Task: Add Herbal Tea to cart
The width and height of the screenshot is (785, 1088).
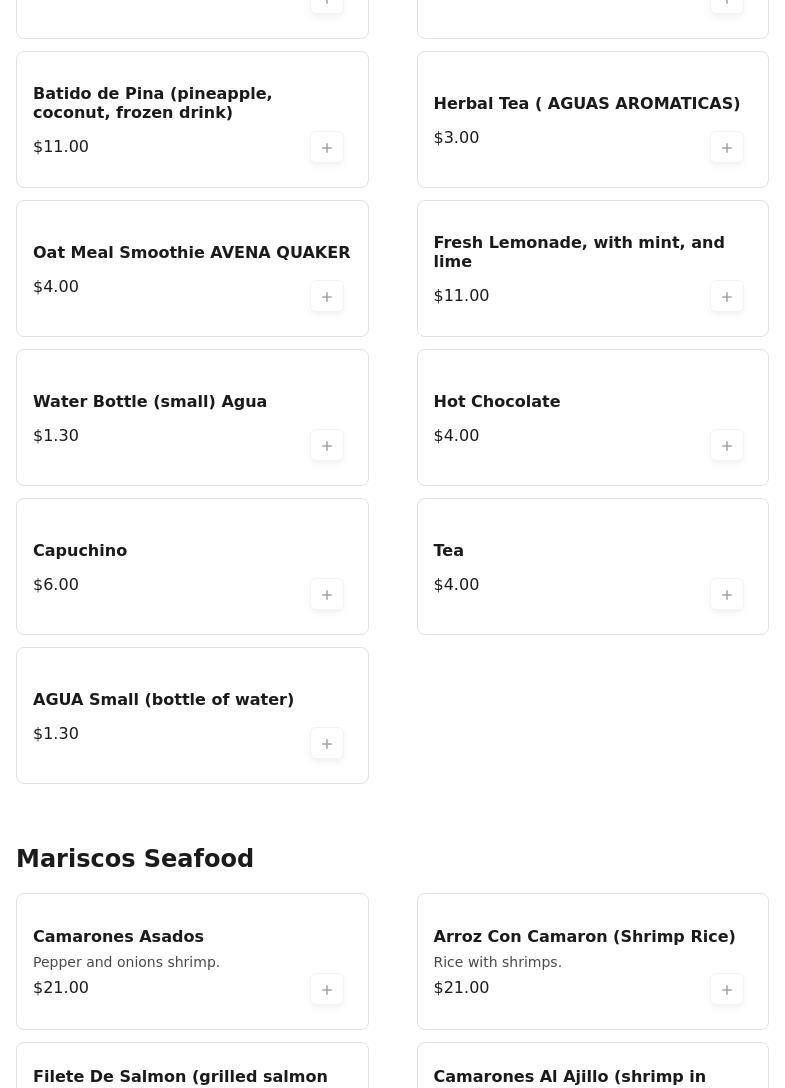Action: point(727,147)
